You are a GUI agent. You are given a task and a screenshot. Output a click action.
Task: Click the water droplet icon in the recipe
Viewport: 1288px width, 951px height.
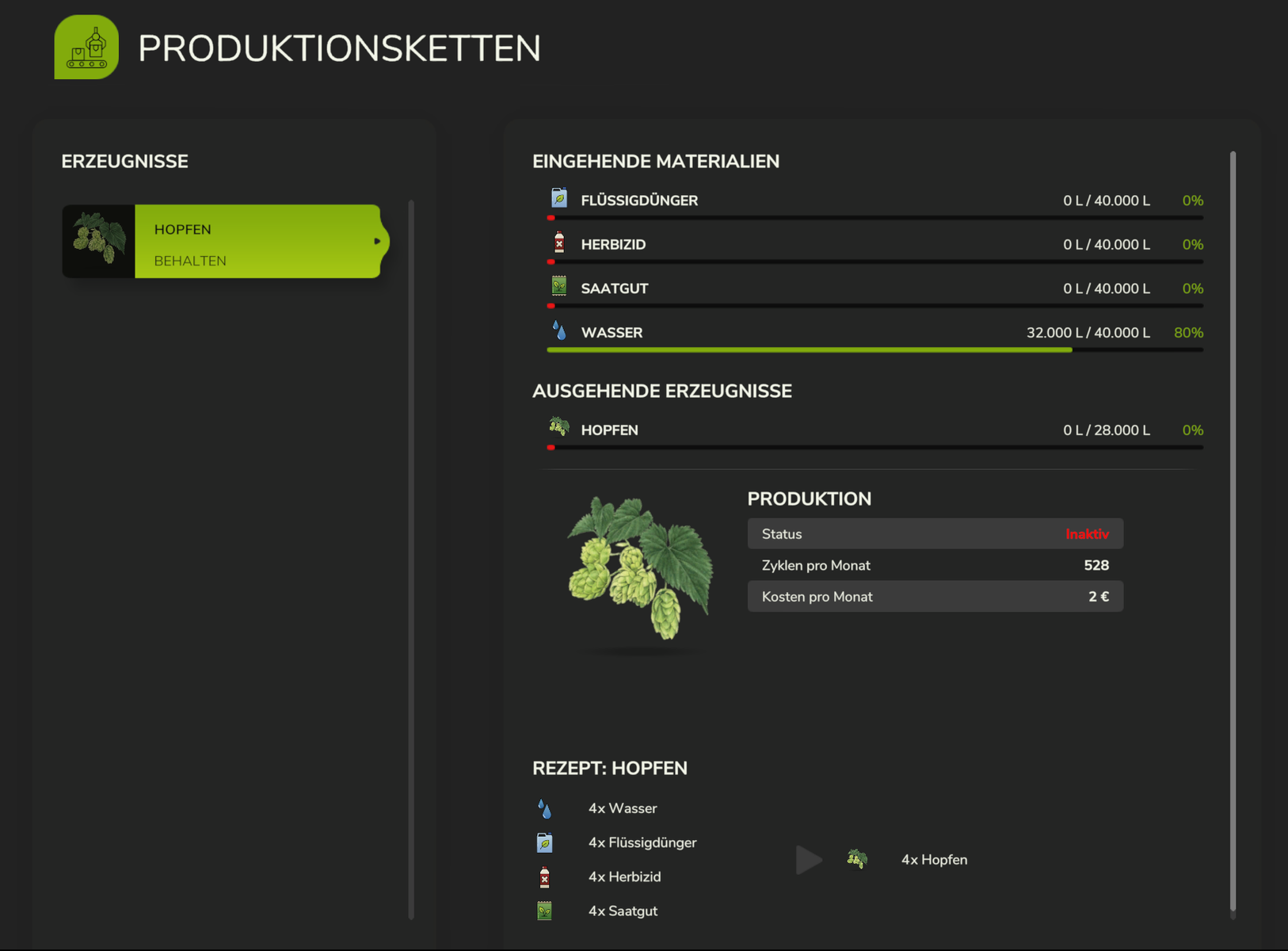544,808
